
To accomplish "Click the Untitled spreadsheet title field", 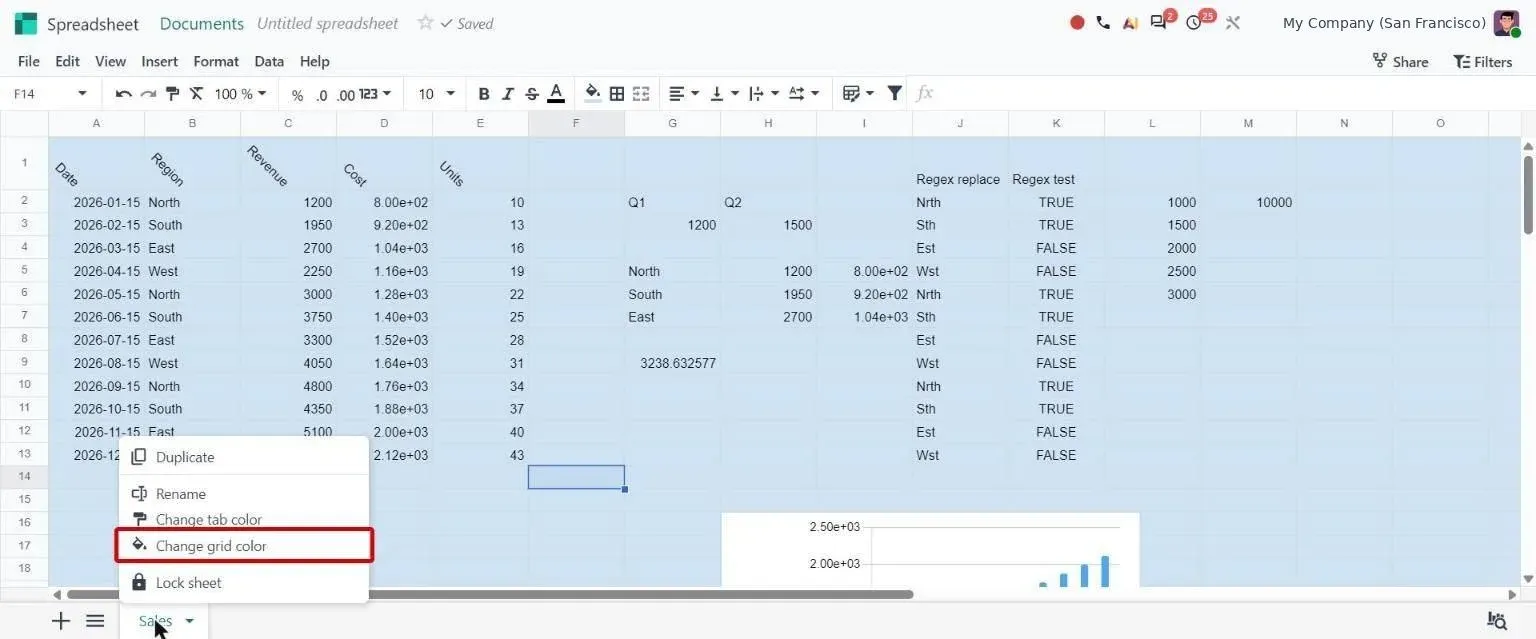I will tap(328, 23).
